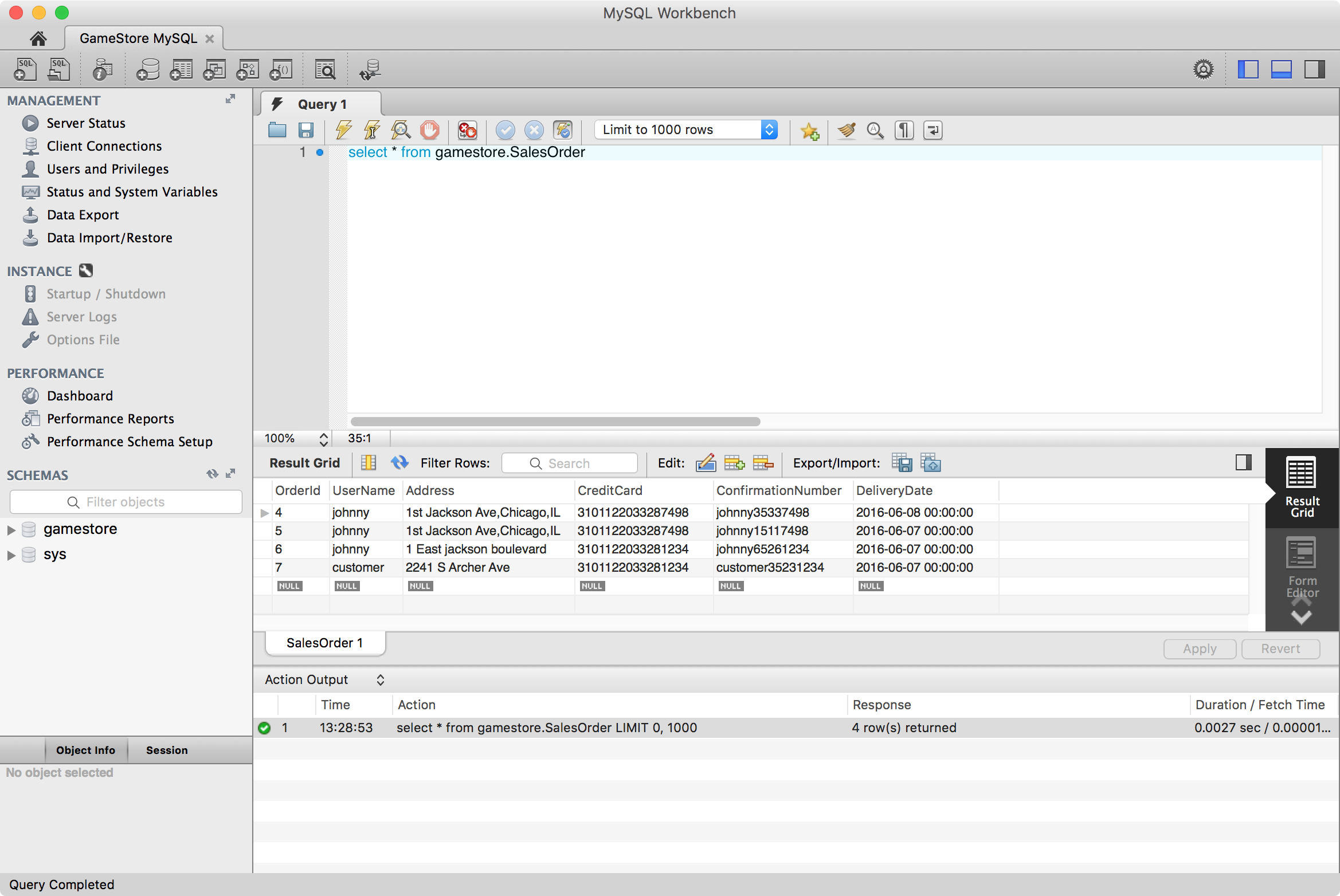Expand the Management section icon
Viewport: 1340px width, 896px height.
[x=230, y=99]
